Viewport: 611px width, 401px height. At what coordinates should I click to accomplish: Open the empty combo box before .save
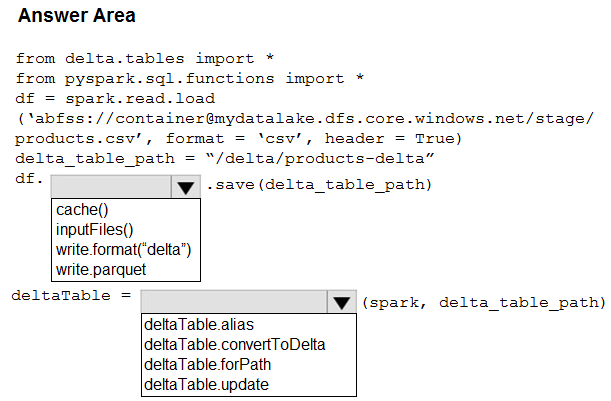point(125,187)
